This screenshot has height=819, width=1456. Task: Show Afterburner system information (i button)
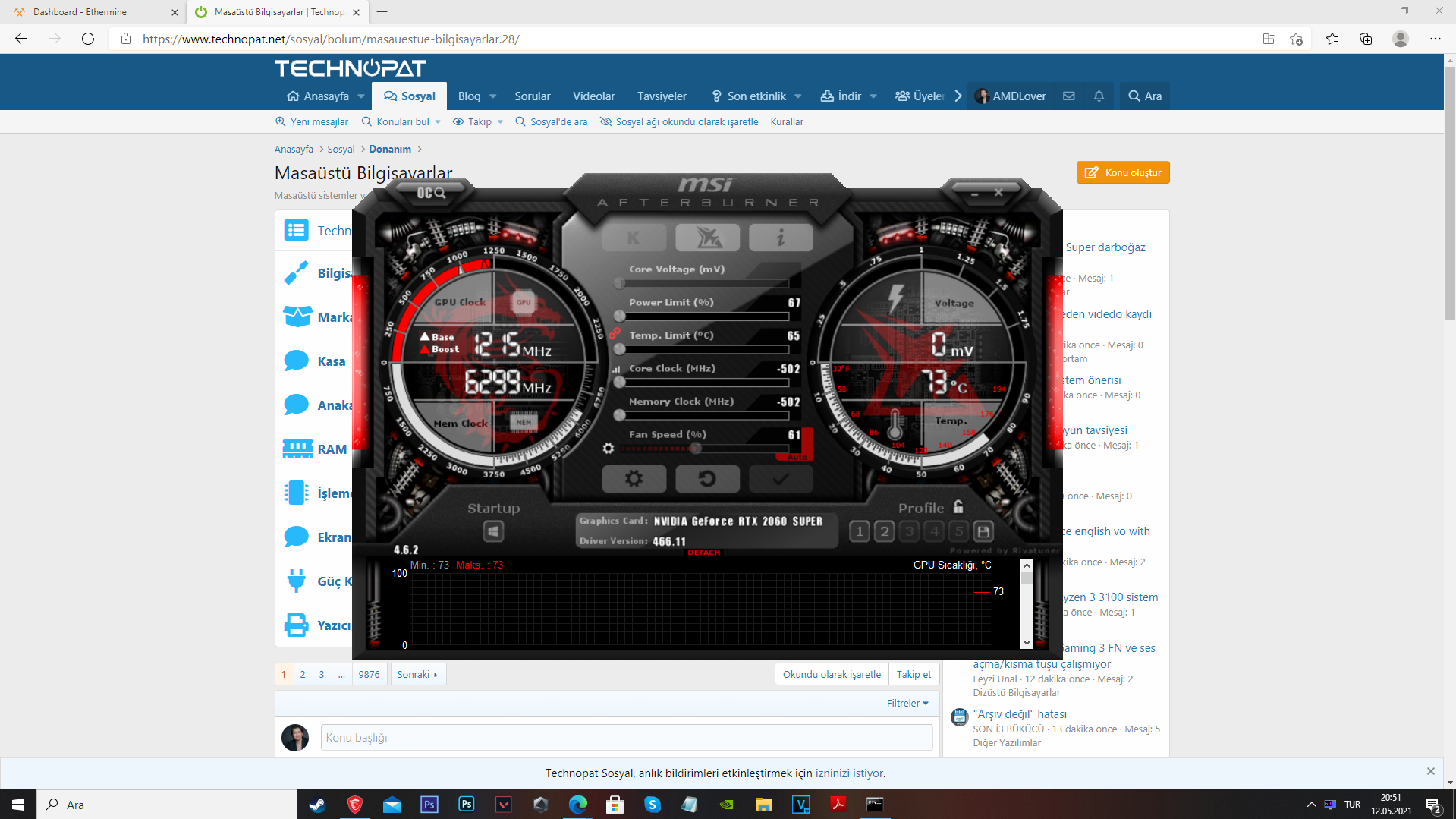[x=781, y=238]
